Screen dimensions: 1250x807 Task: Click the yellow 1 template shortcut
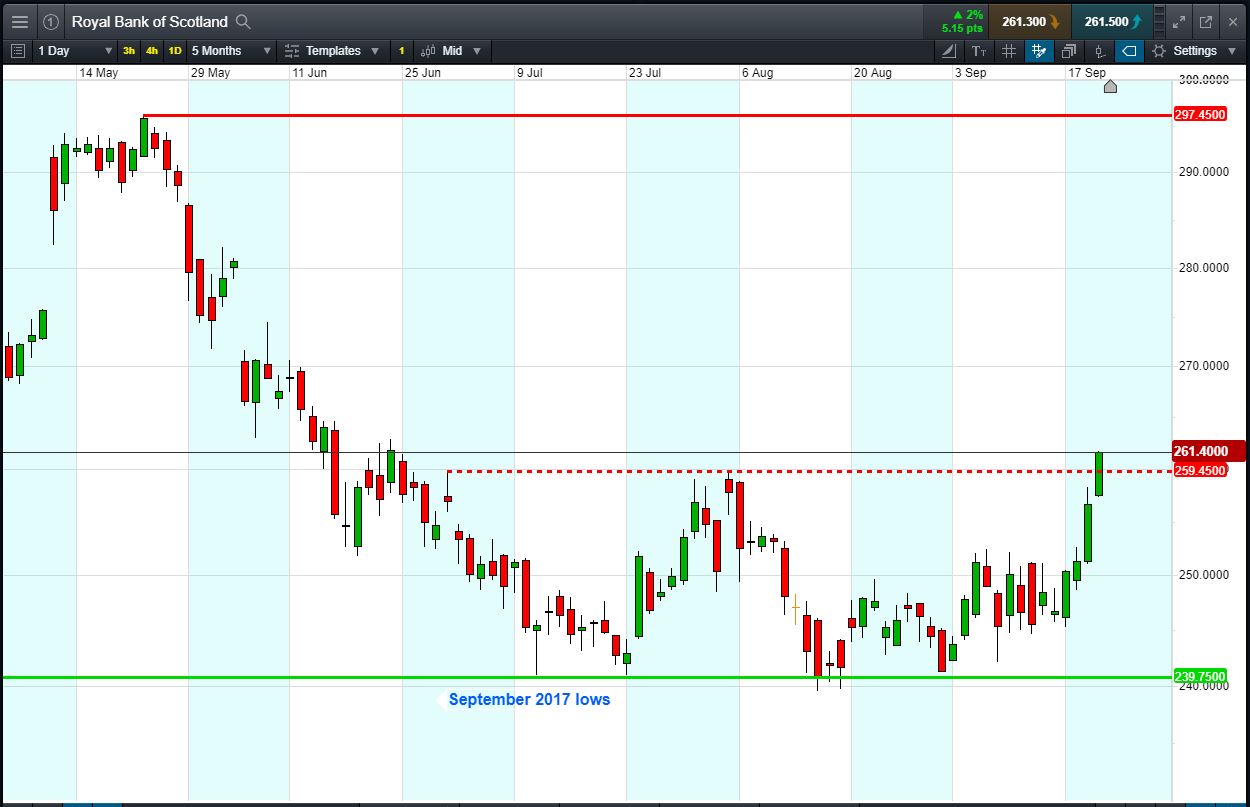click(402, 51)
